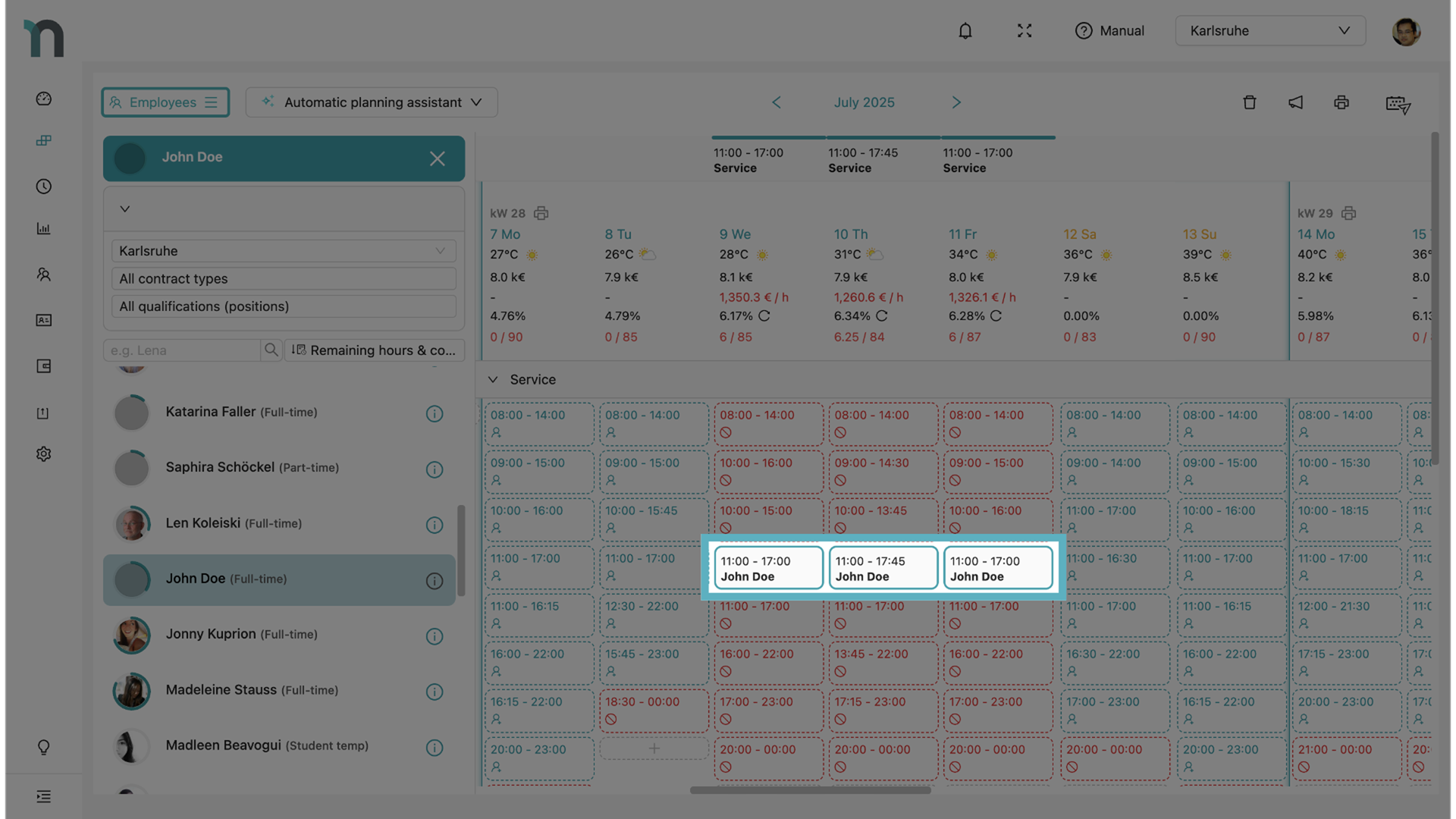Toggle the Employees panel button
Viewport: 1456px width, 819px height.
(x=165, y=102)
